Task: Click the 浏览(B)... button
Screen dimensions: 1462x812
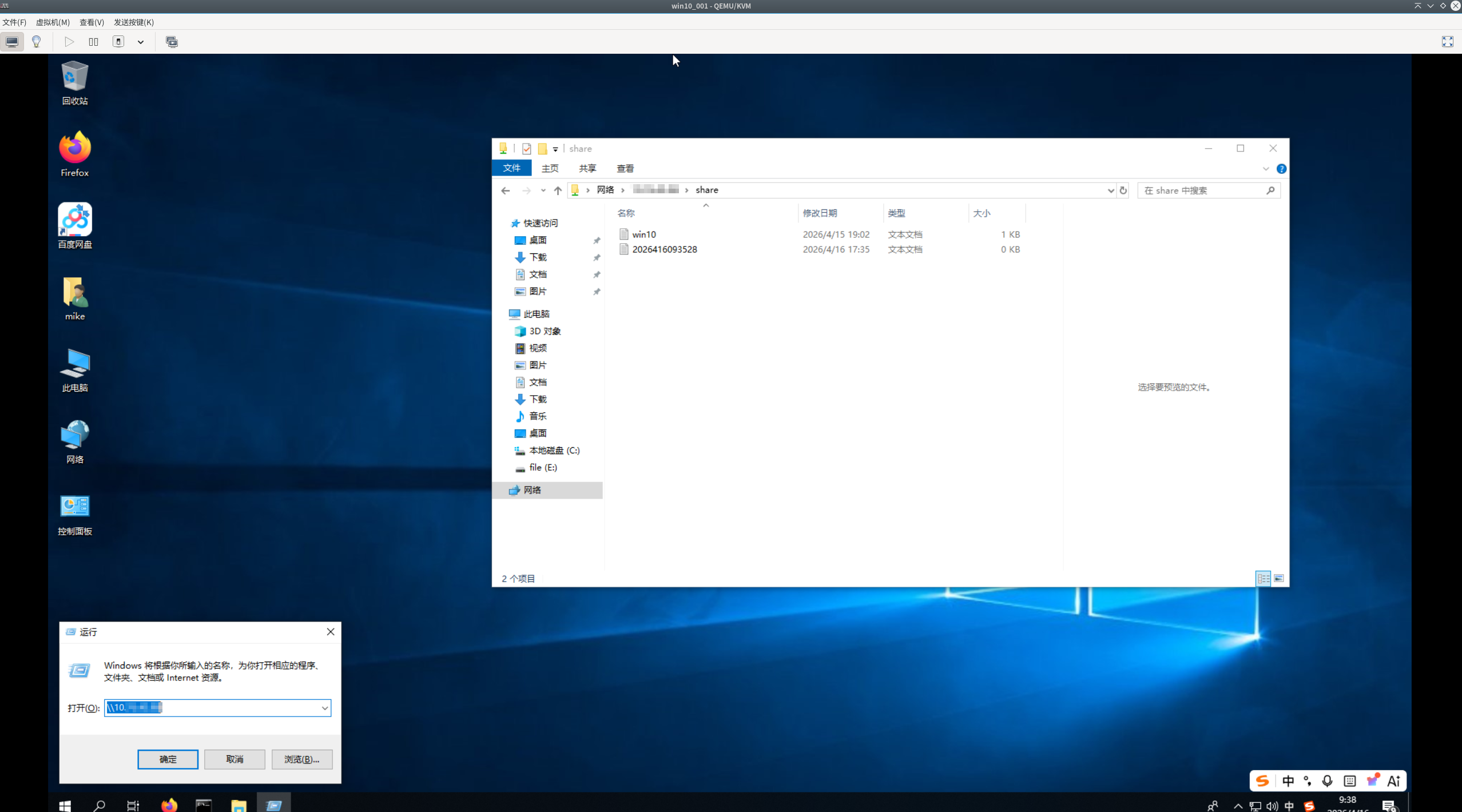Action: [301, 759]
